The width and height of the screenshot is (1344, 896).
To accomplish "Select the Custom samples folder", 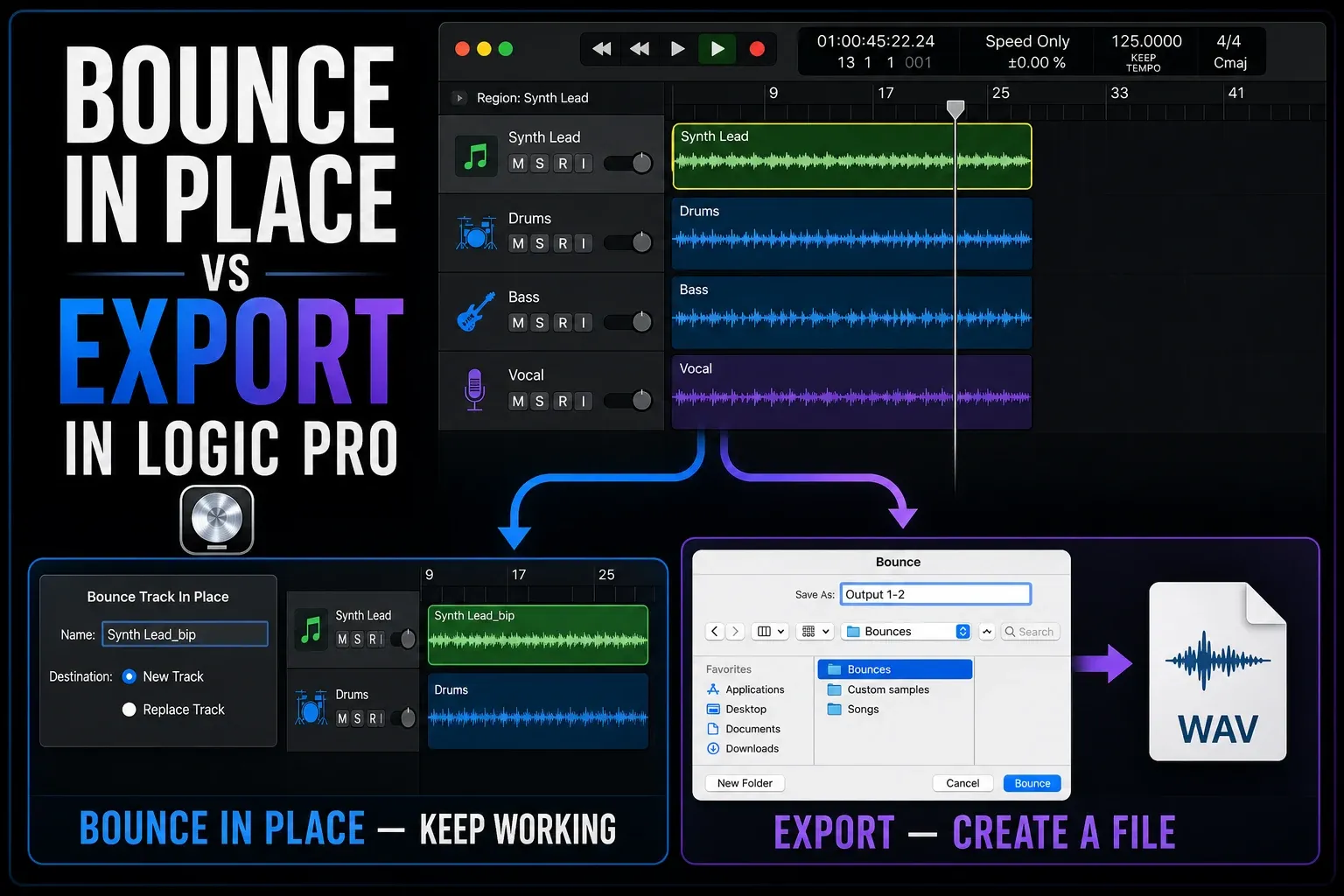I will (x=878, y=689).
